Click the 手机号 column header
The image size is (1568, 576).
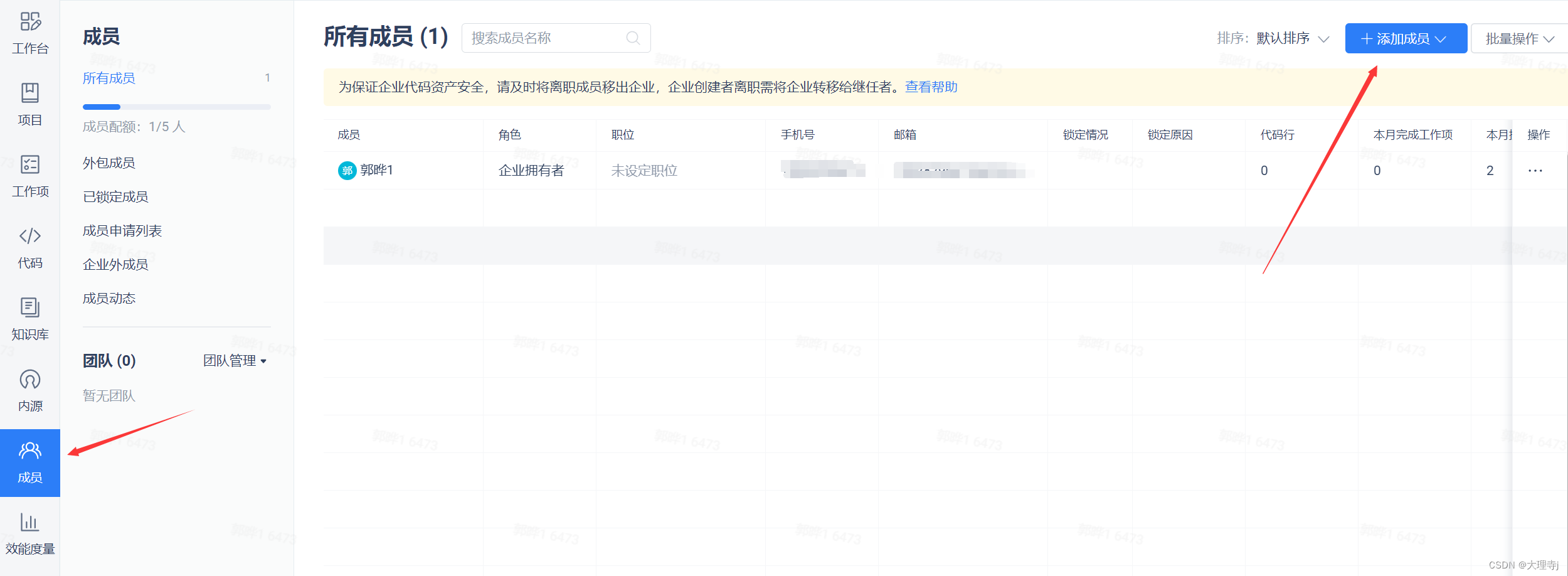coord(798,135)
